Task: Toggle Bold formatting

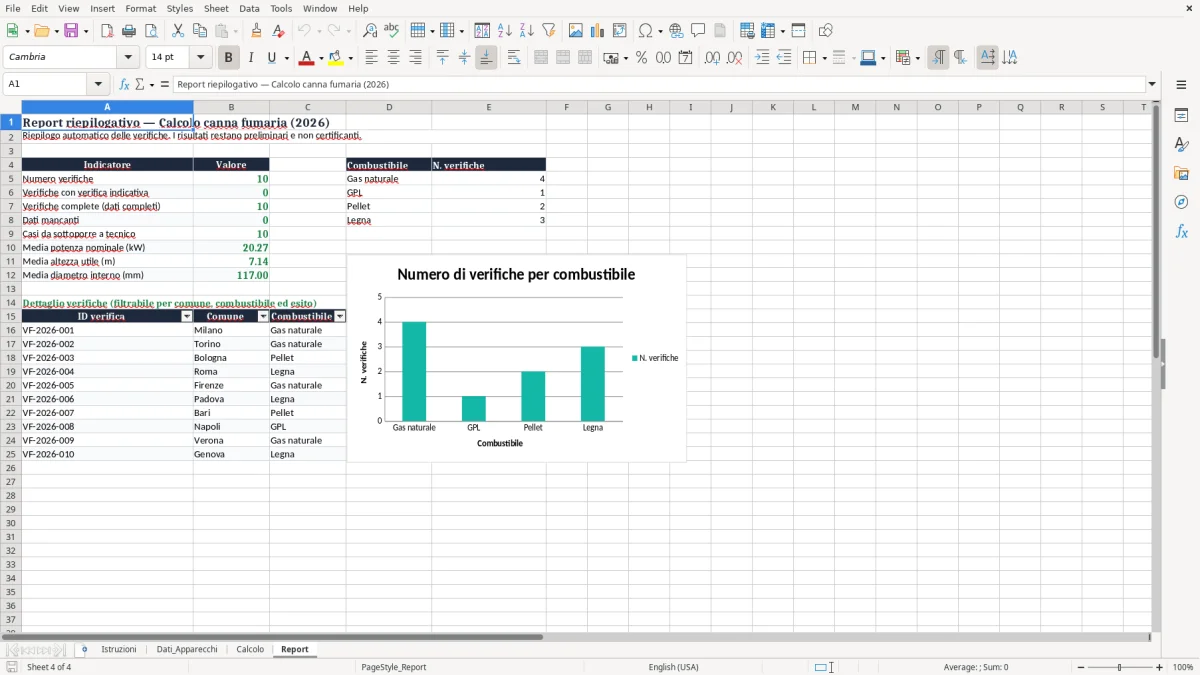Action: point(229,58)
